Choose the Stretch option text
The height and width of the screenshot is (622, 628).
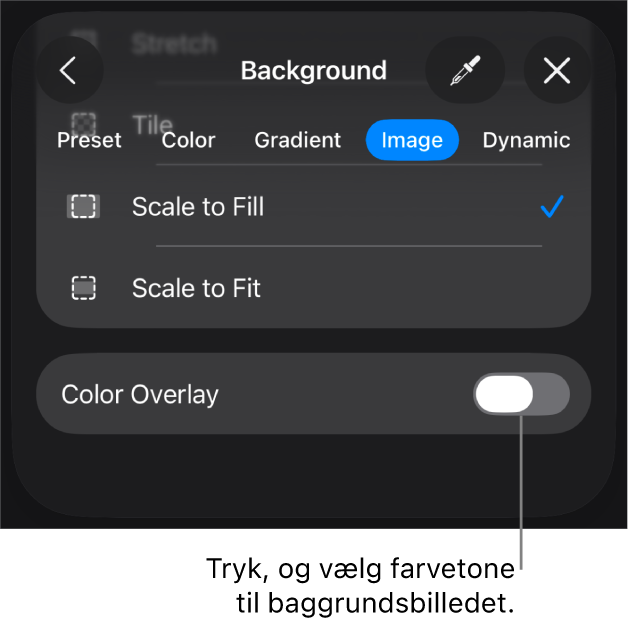point(174,43)
